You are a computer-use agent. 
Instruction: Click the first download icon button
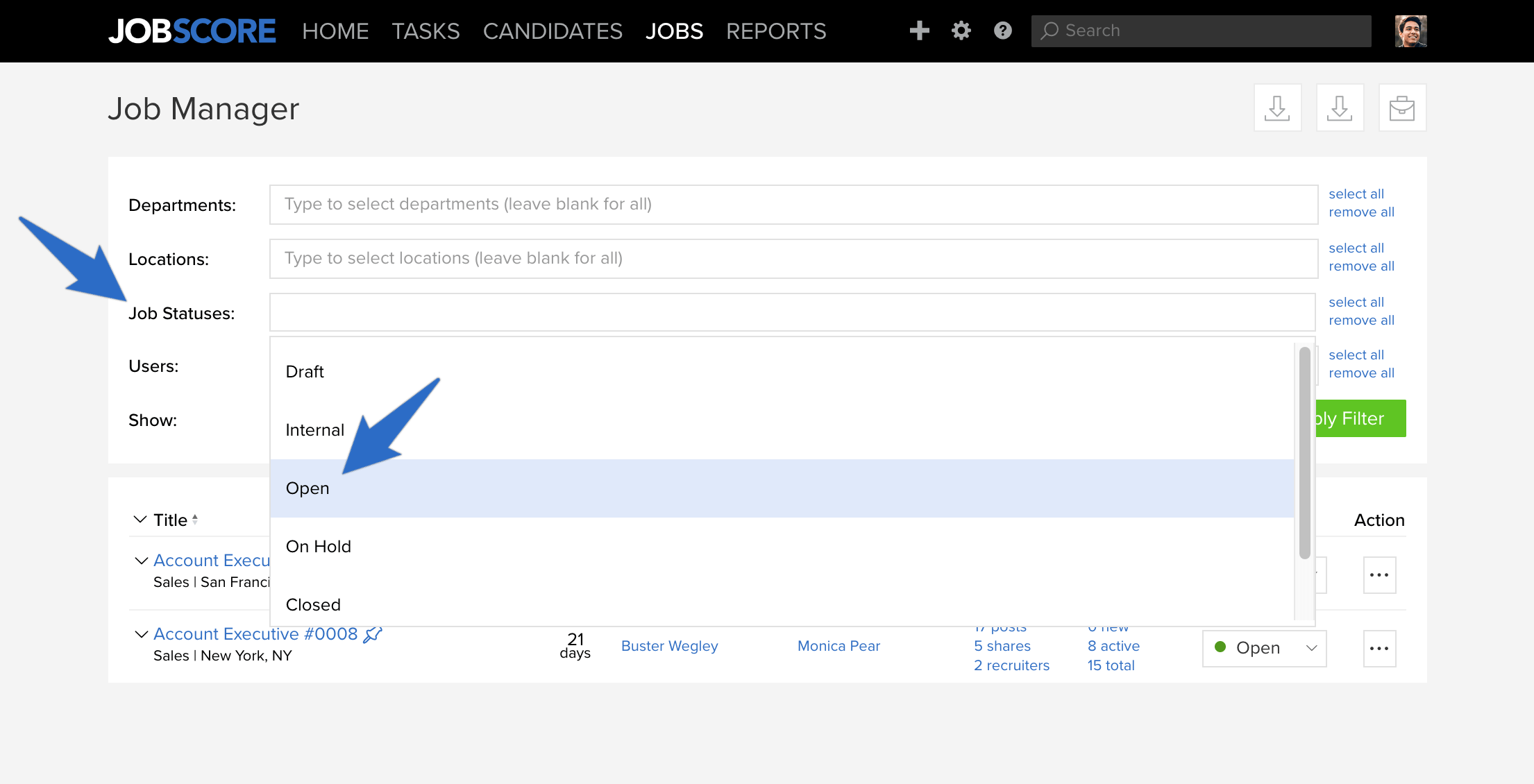pos(1277,108)
